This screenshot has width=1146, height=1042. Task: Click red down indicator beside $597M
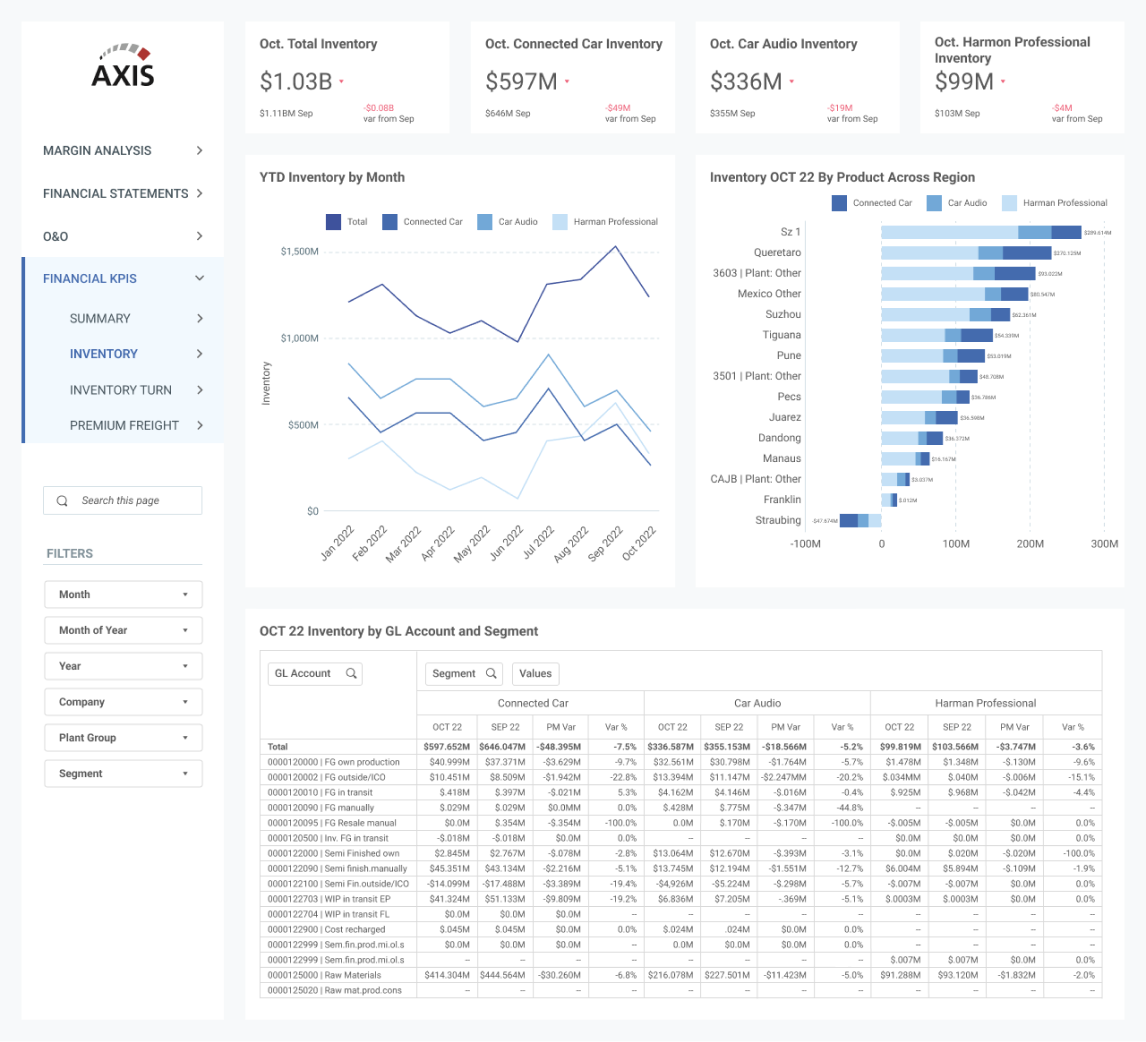[567, 81]
